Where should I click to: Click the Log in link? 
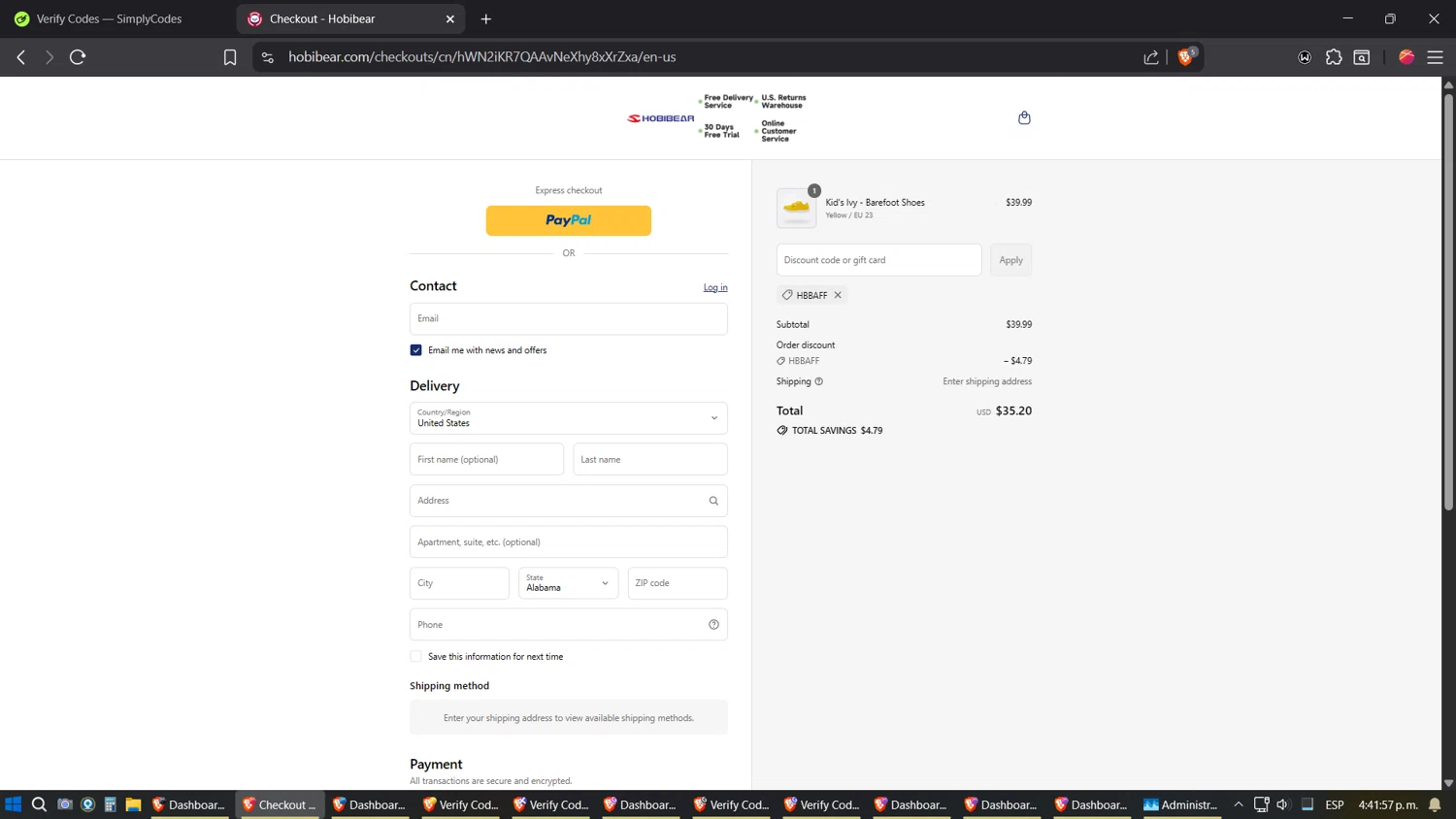click(x=715, y=287)
